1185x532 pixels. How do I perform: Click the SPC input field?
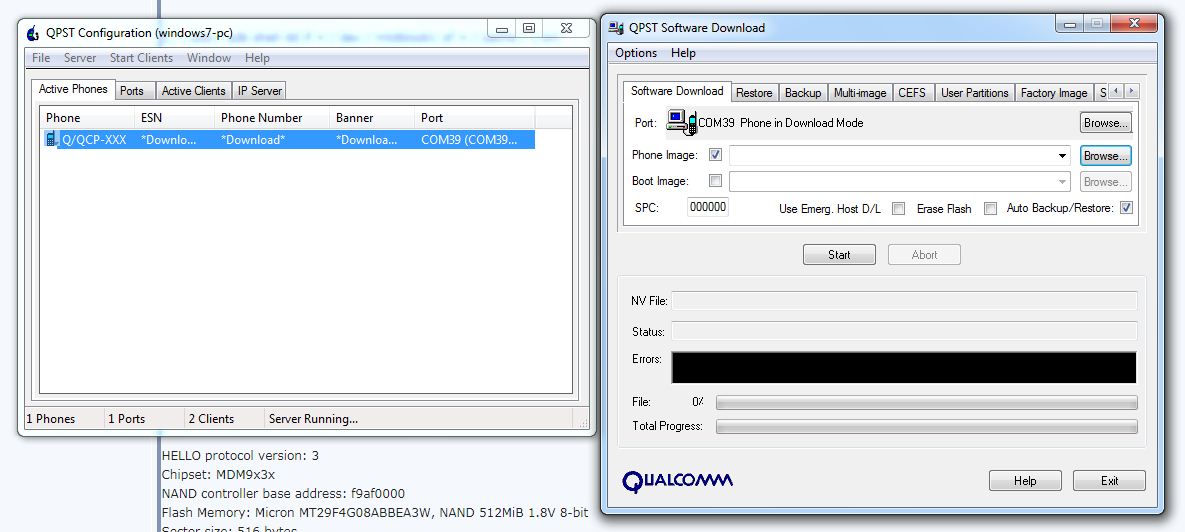click(708, 207)
